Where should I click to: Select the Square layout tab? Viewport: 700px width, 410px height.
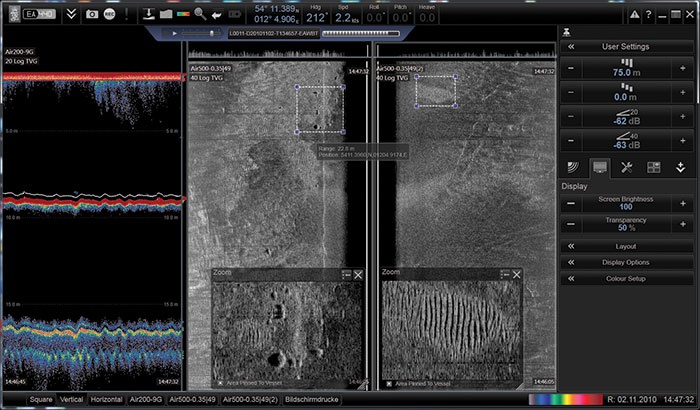click(41, 399)
